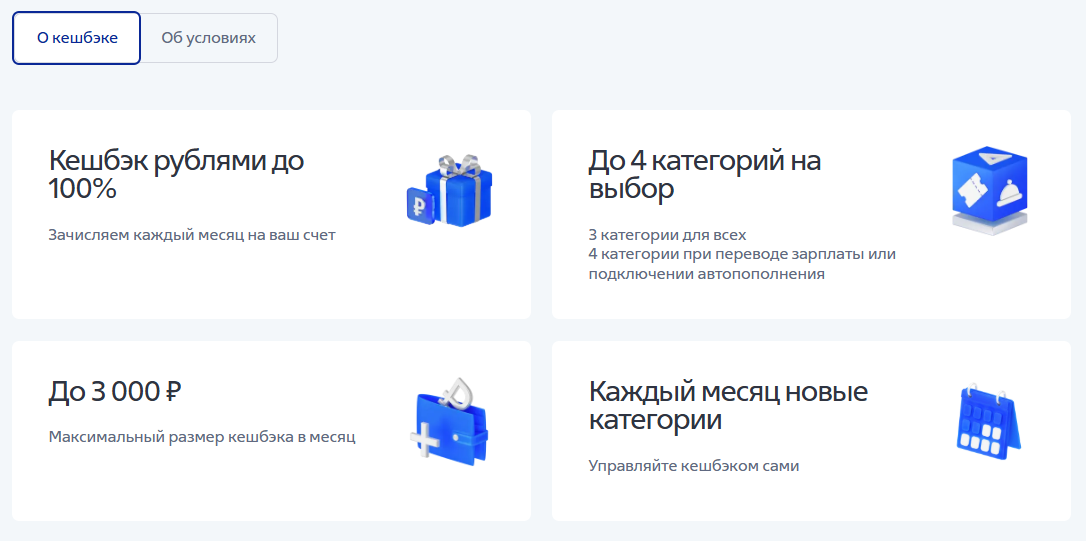Click the white plus sign on the wallet

(x=424, y=440)
